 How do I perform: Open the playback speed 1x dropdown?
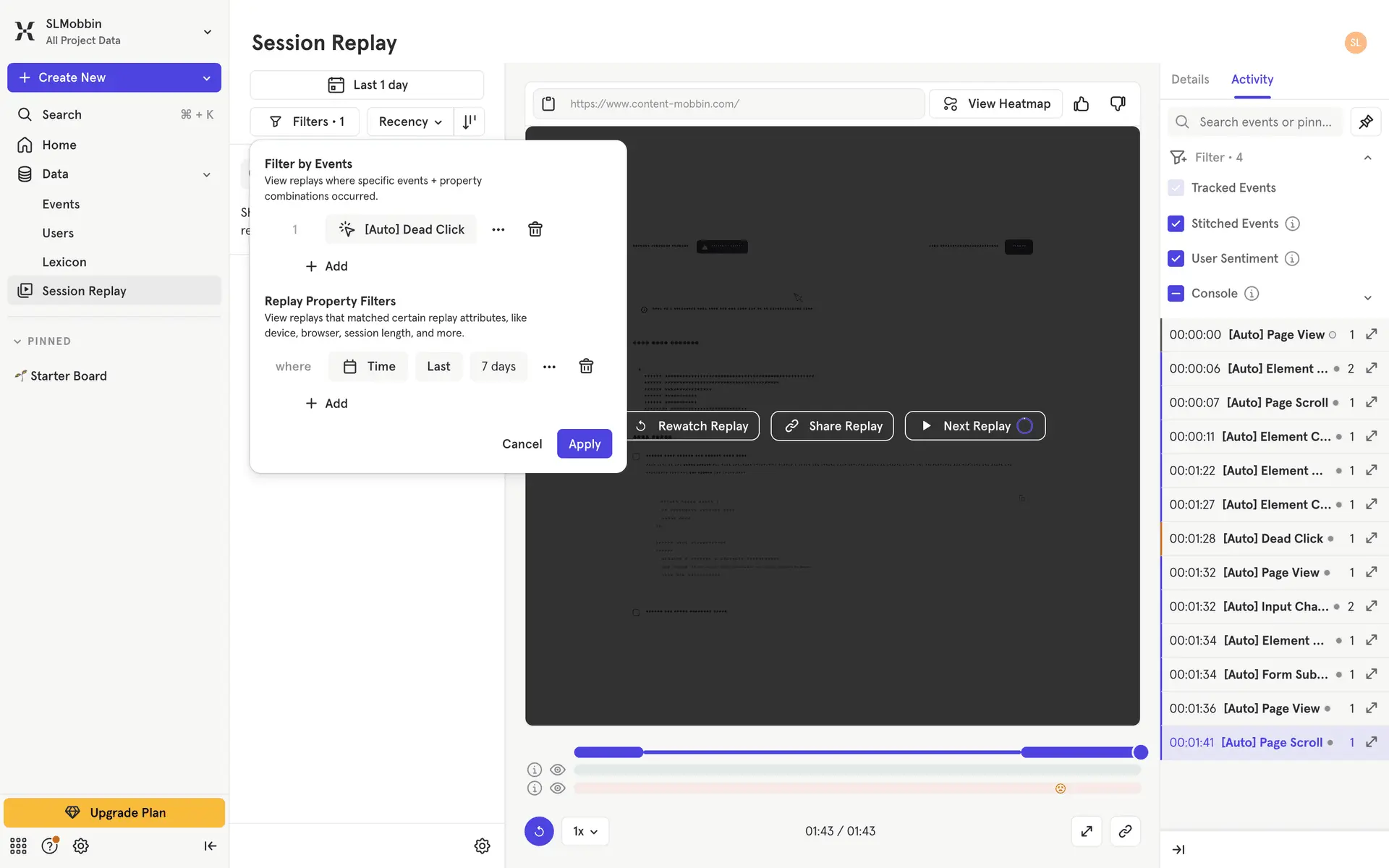tap(585, 831)
